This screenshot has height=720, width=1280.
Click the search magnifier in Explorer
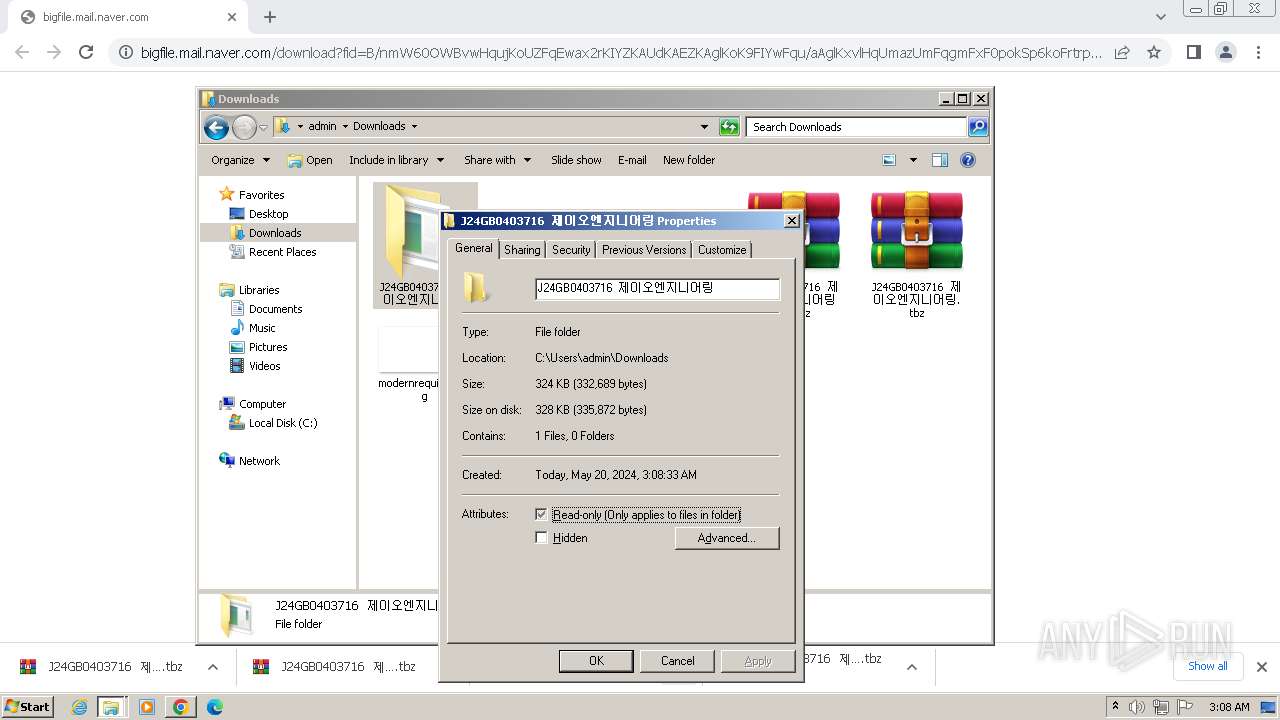(977, 127)
